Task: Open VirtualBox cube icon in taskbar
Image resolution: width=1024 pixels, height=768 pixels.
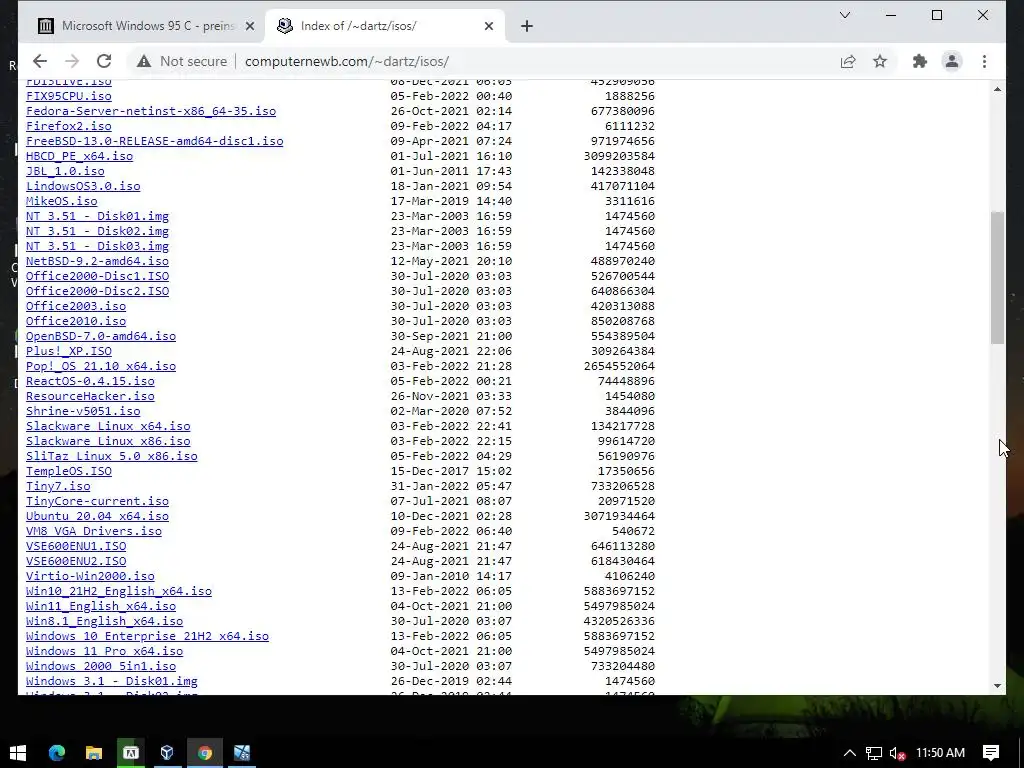Action: [167, 753]
